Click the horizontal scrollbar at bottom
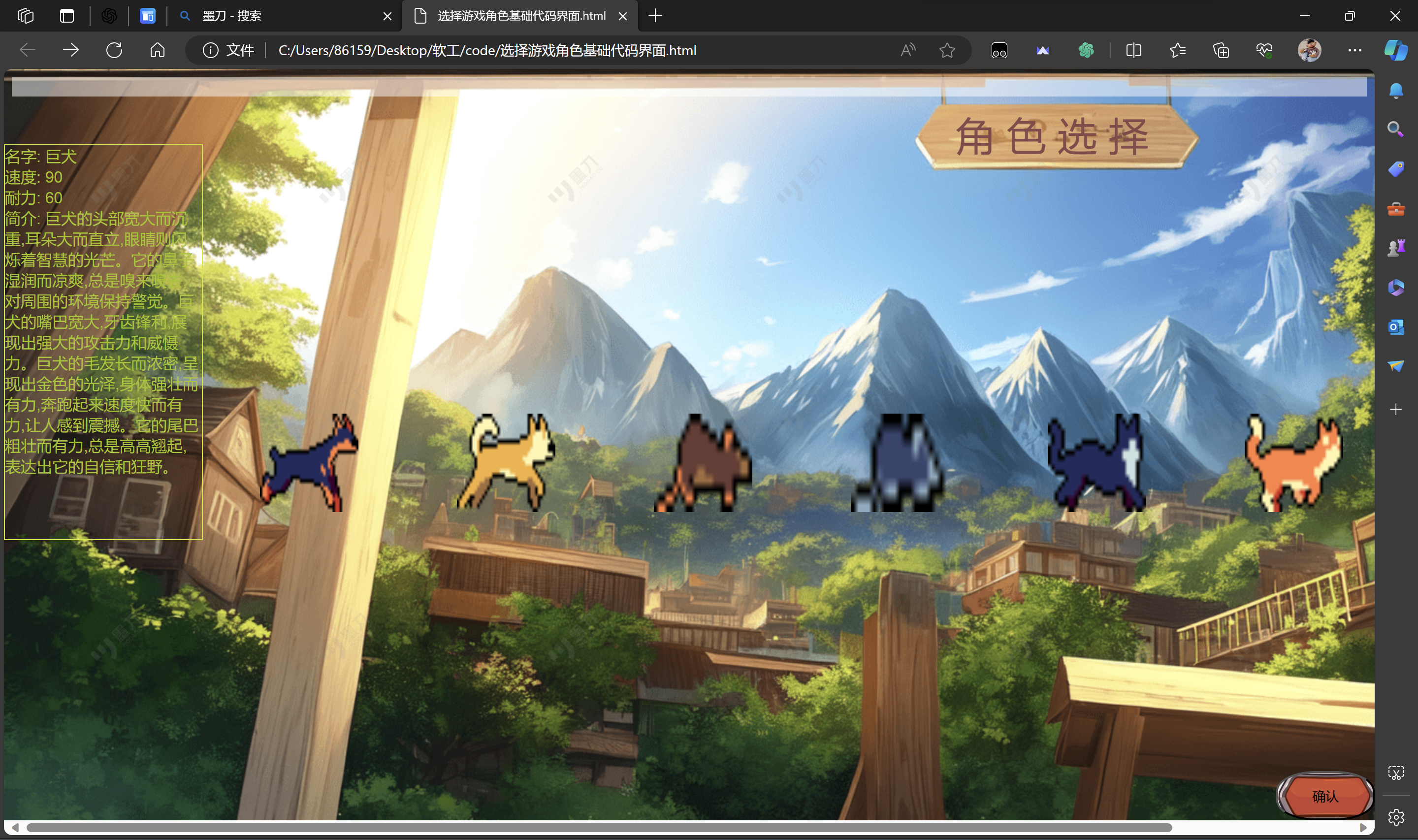1418x840 pixels. coord(599,828)
